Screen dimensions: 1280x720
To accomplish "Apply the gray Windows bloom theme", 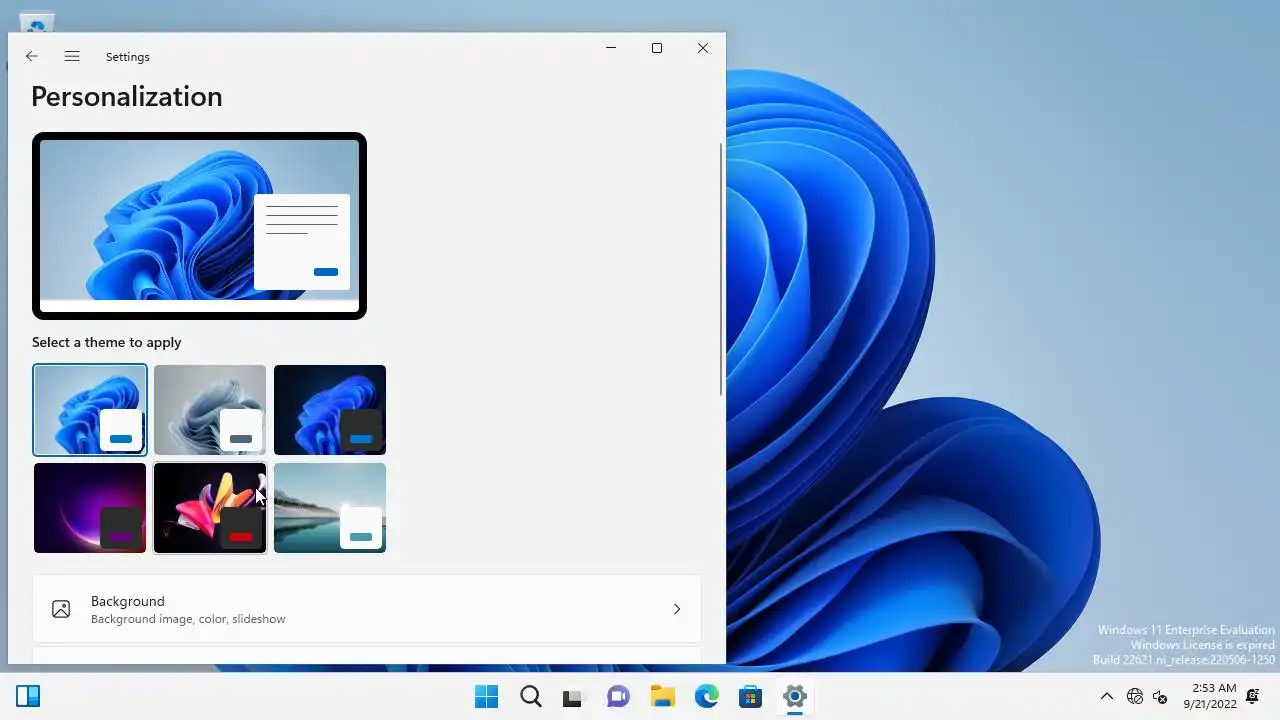I will click(x=210, y=410).
